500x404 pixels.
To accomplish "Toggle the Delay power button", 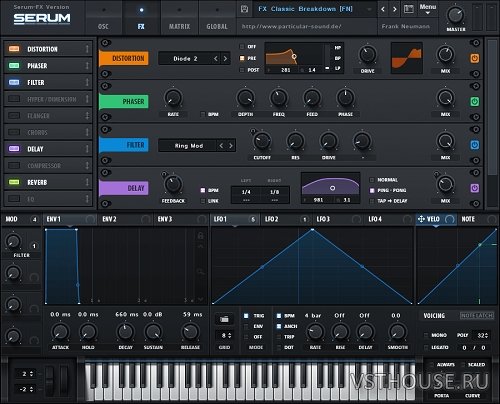I will click(475, 188).
